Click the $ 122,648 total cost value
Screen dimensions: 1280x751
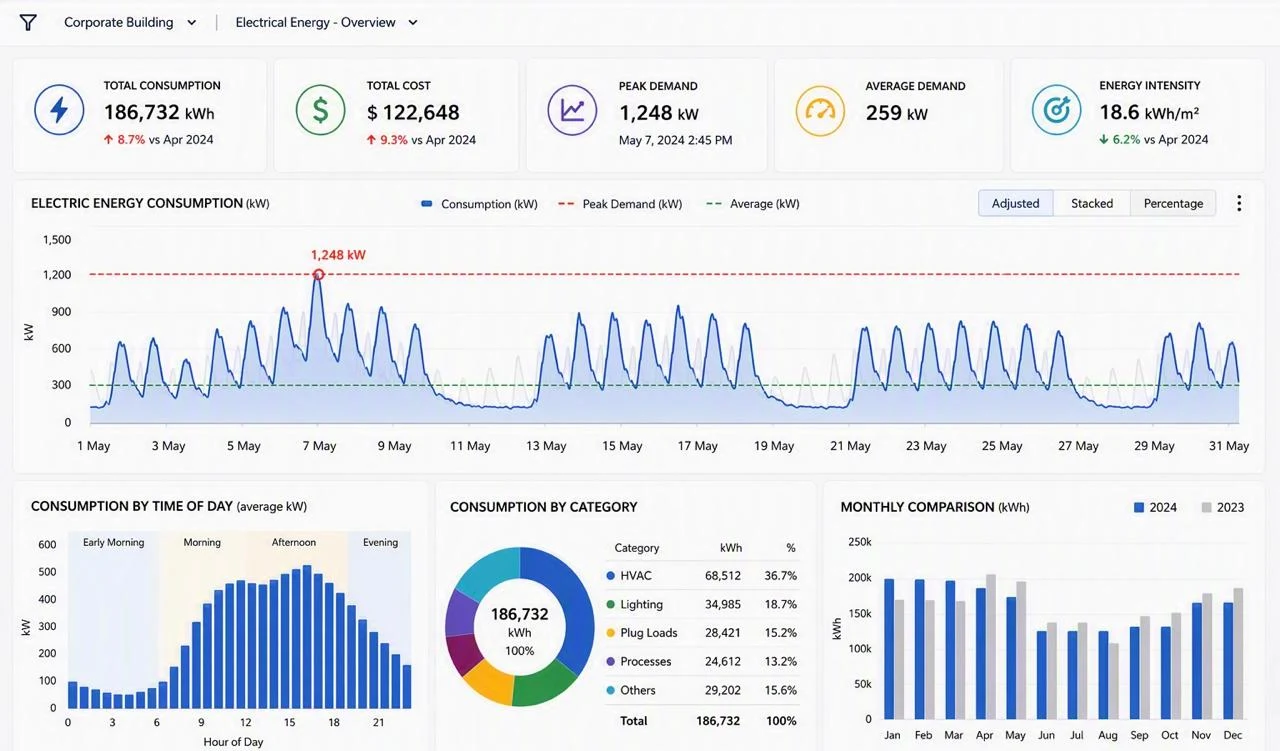(x=413, y=113)
